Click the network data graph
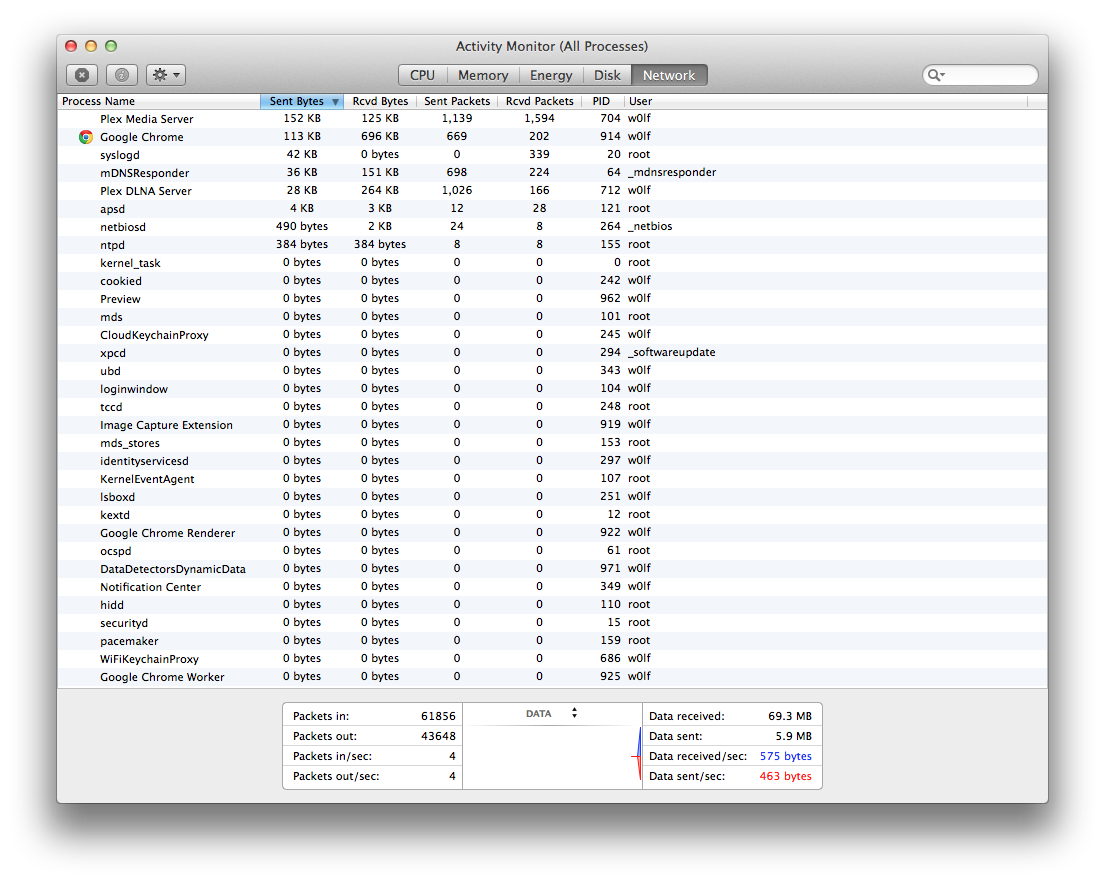 coord(552,754)
